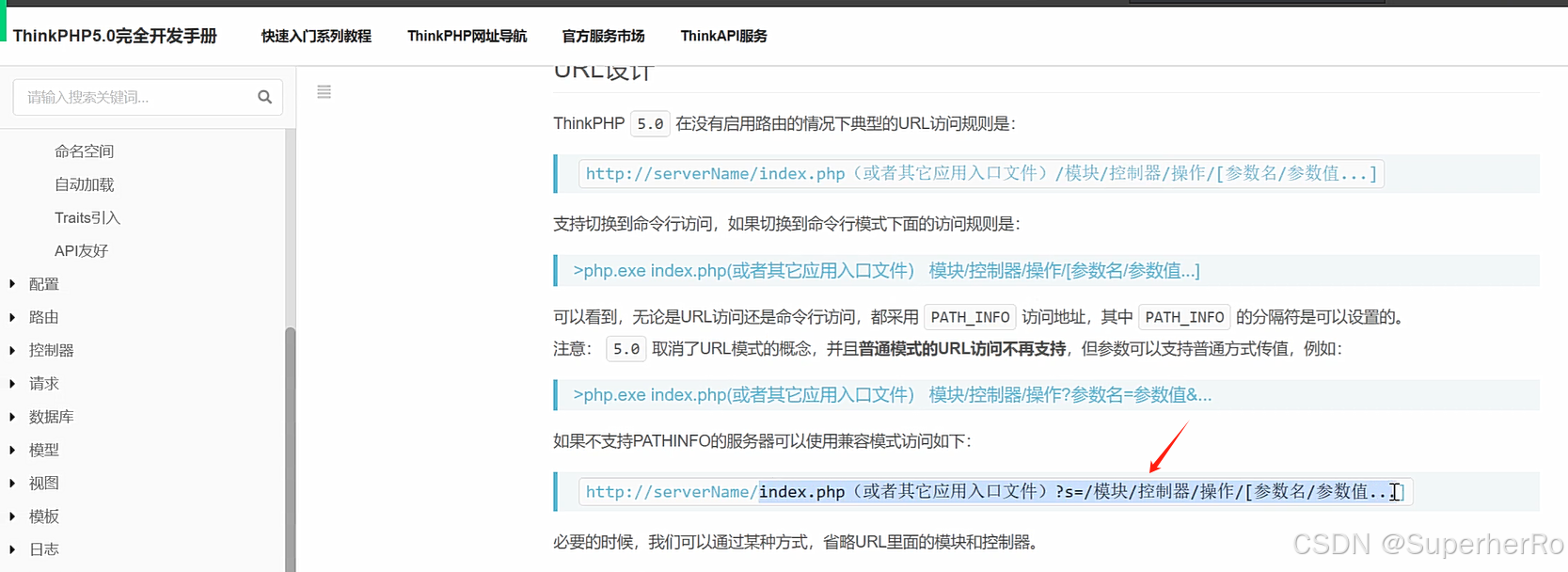The width and height of the screenshot is (1568, 572).
Task: Select the 日志 sidebar entry
Action: pyautogui.click(x=44, y=549)
